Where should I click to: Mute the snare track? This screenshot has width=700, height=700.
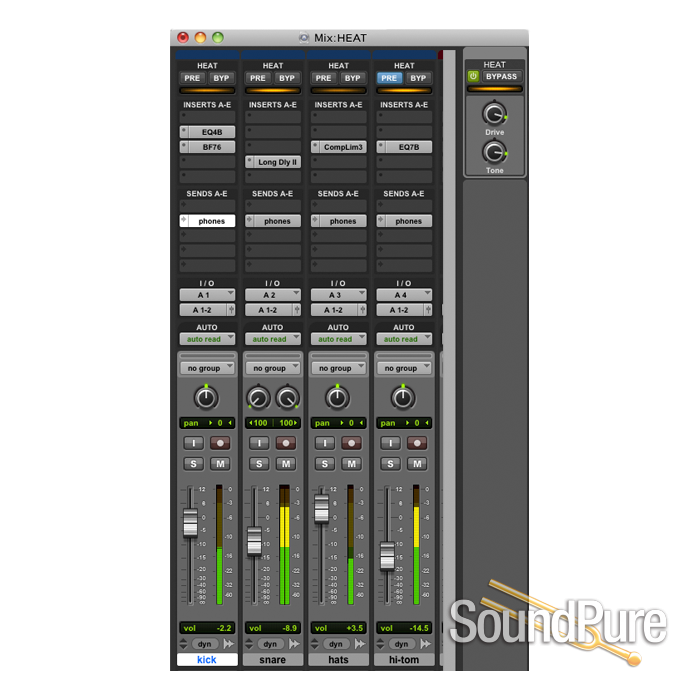tap(286, 464)
